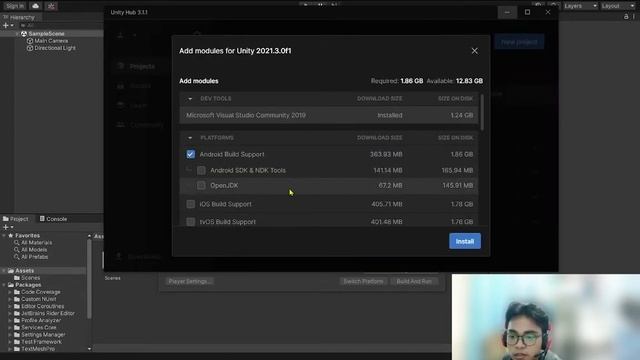Uncheck Android Build Support checkbox
The width and height of the screenshot is (640, 360).
click(191, 154)
